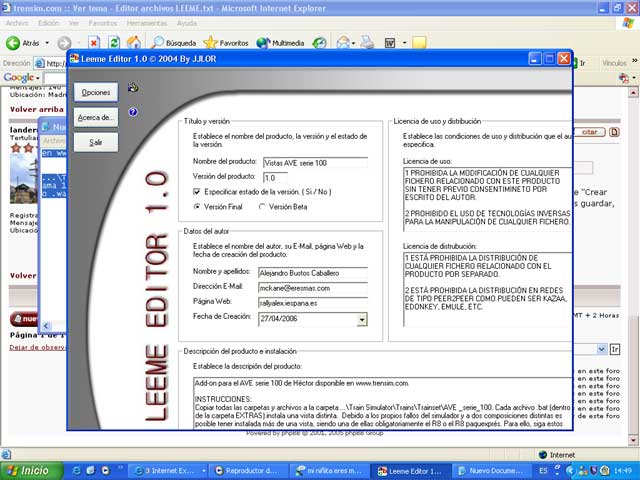Click the Acerca de... button

click(95, 117)
